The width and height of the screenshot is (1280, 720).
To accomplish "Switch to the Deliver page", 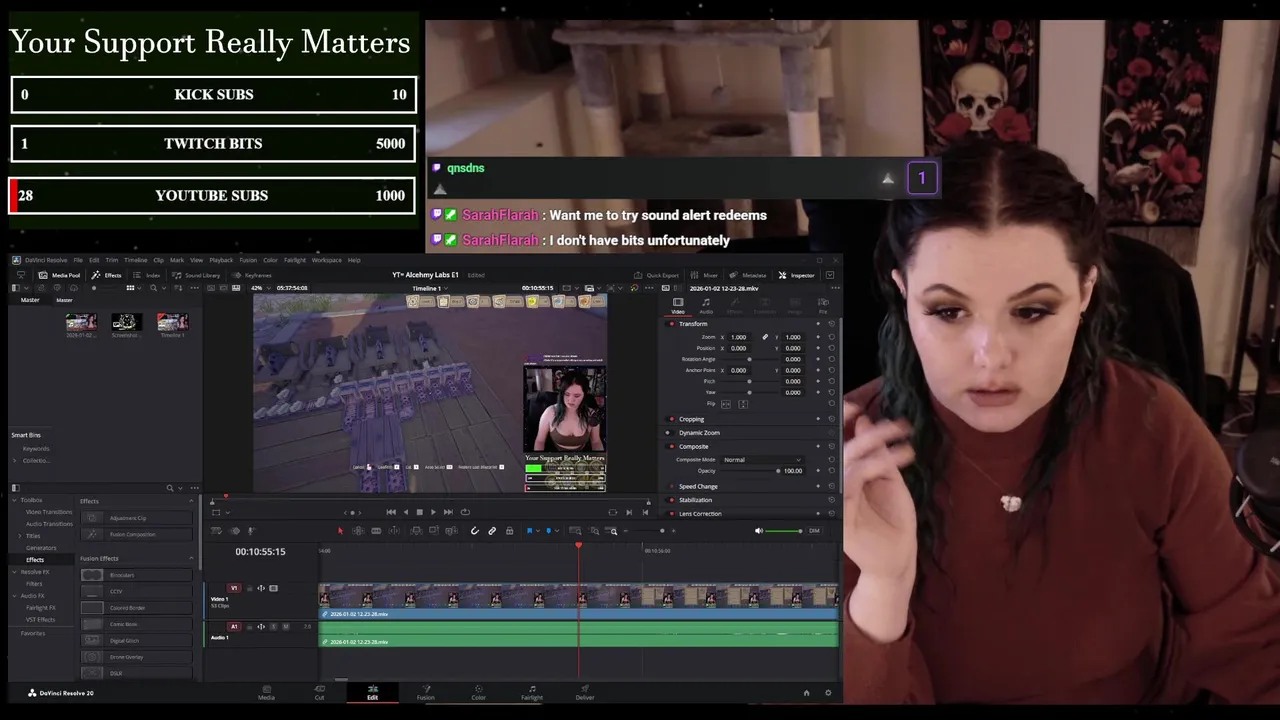I will click(585, 692).
